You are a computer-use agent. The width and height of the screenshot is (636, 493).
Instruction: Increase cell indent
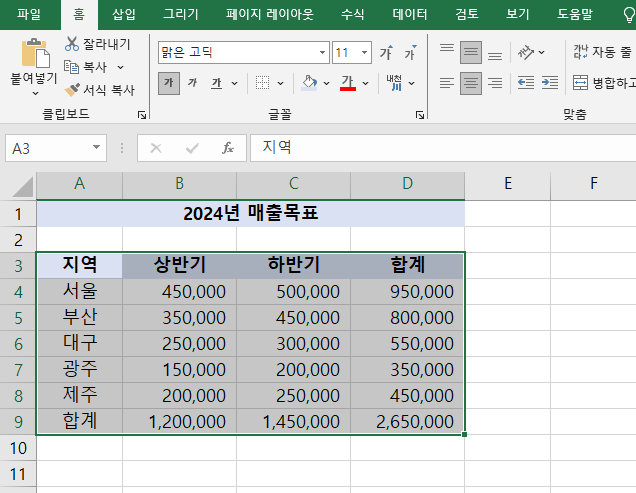tap(550, 83)
